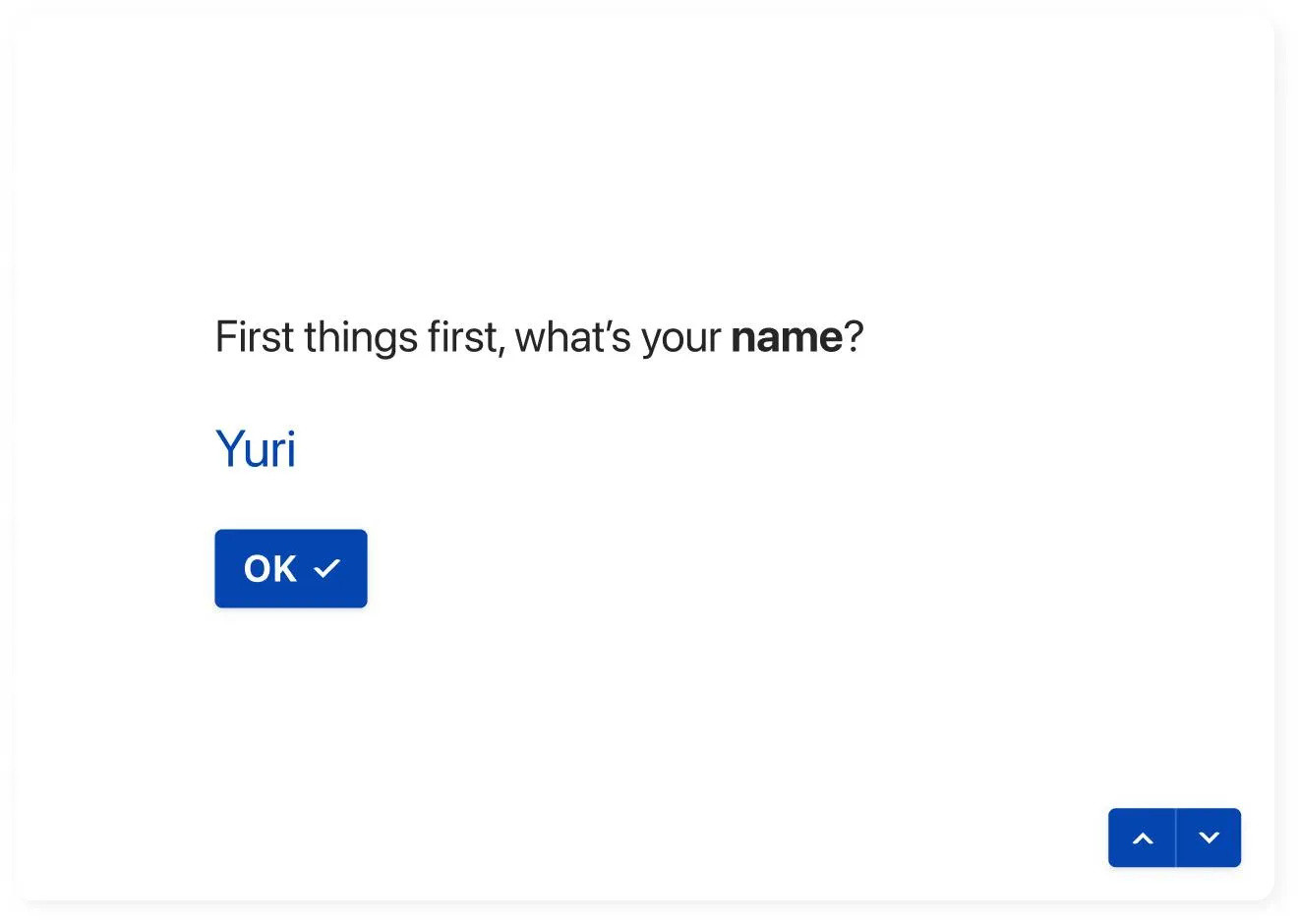Select the upward arrow in bottom navigation
This screenshot has height=924, width=1298.
(x=1142, y=838)
